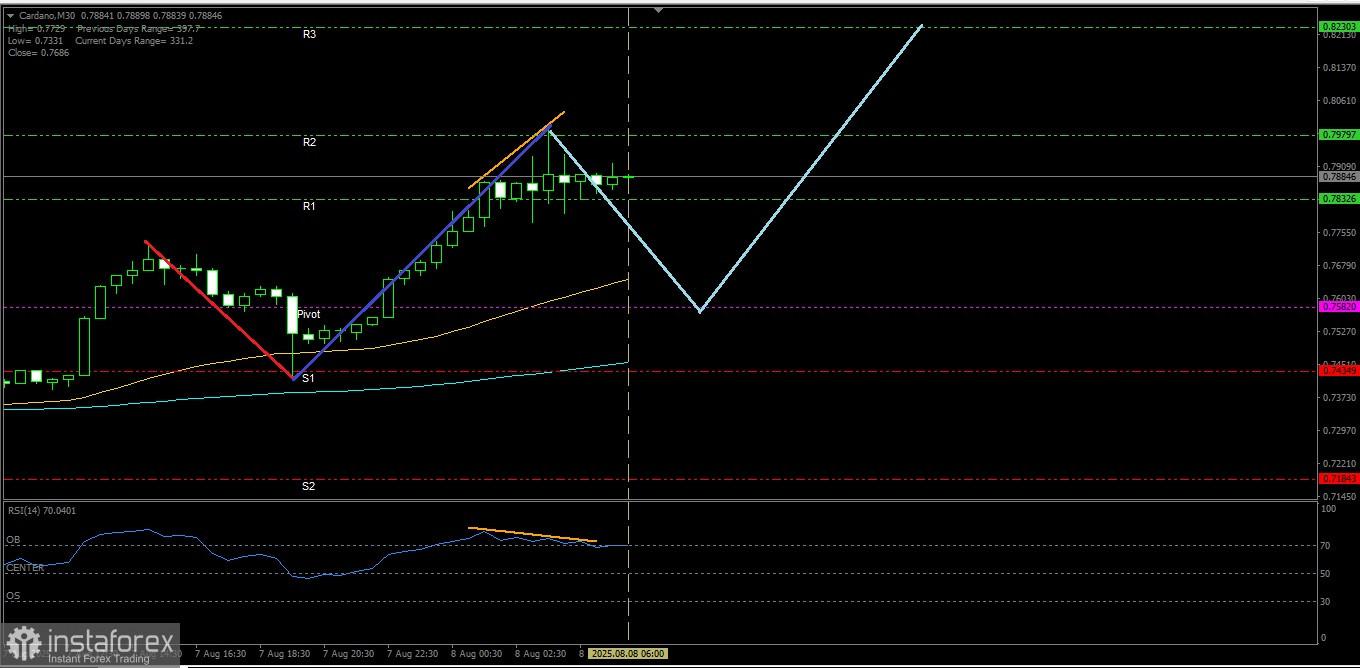This screenshot has height=668, width=1360.
Task: Click the Pivot label on the chart
Action: tap(308, 314)
